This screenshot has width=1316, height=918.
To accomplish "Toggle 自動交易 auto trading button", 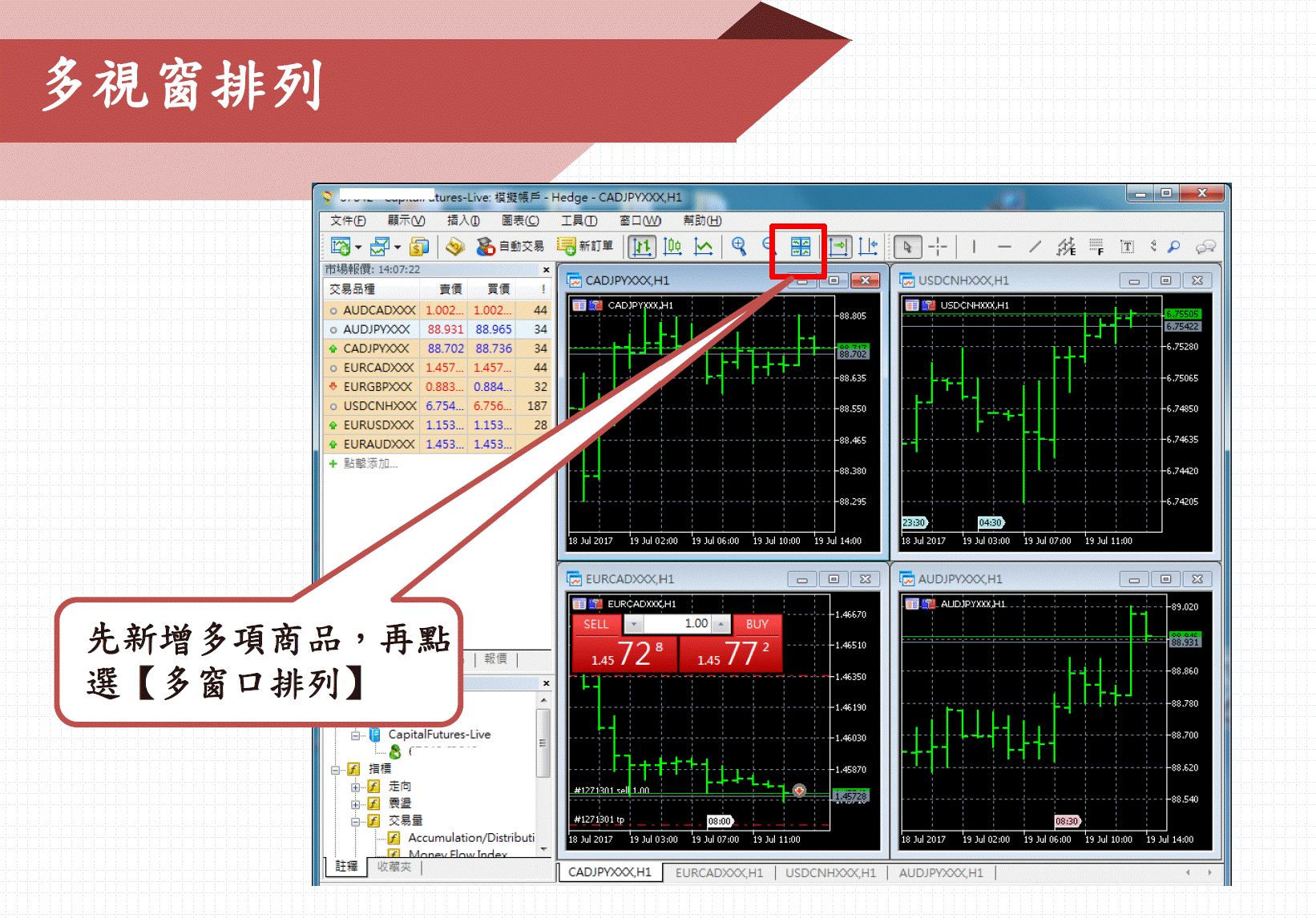I will [510, 246].
